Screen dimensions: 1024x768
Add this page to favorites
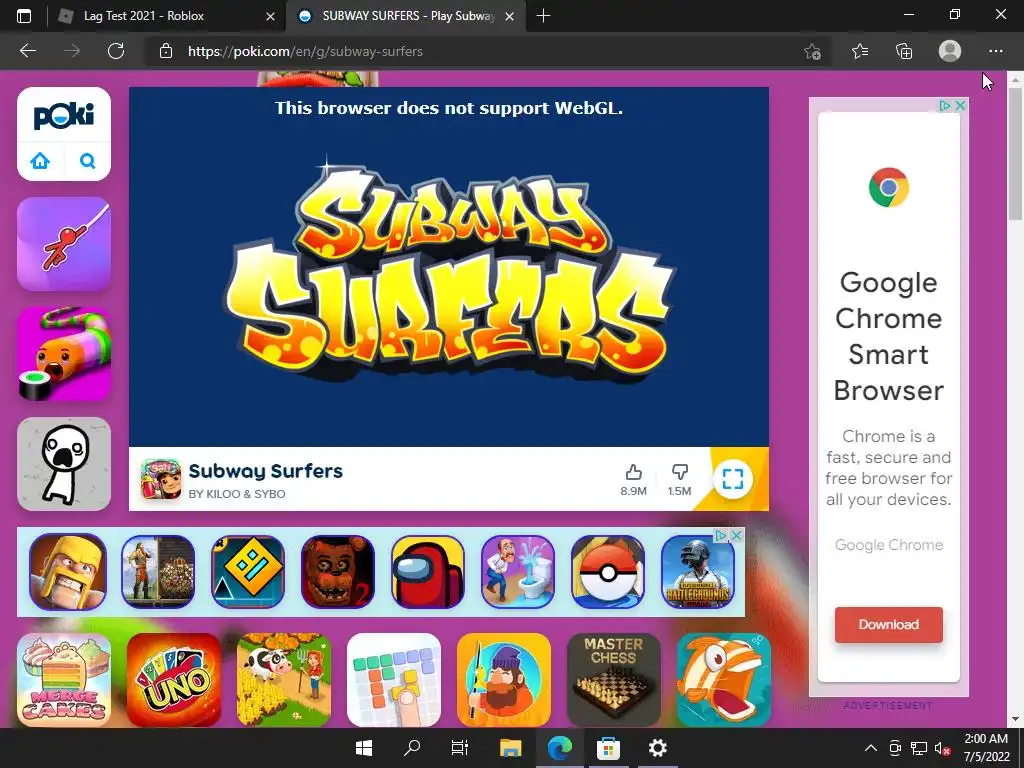(x=812, y=51)
